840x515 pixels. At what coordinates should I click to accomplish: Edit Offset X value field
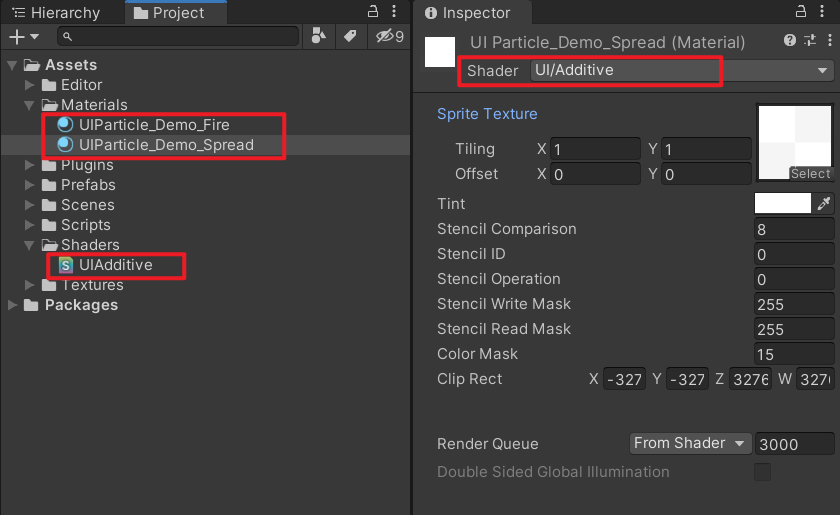[595, 174]
